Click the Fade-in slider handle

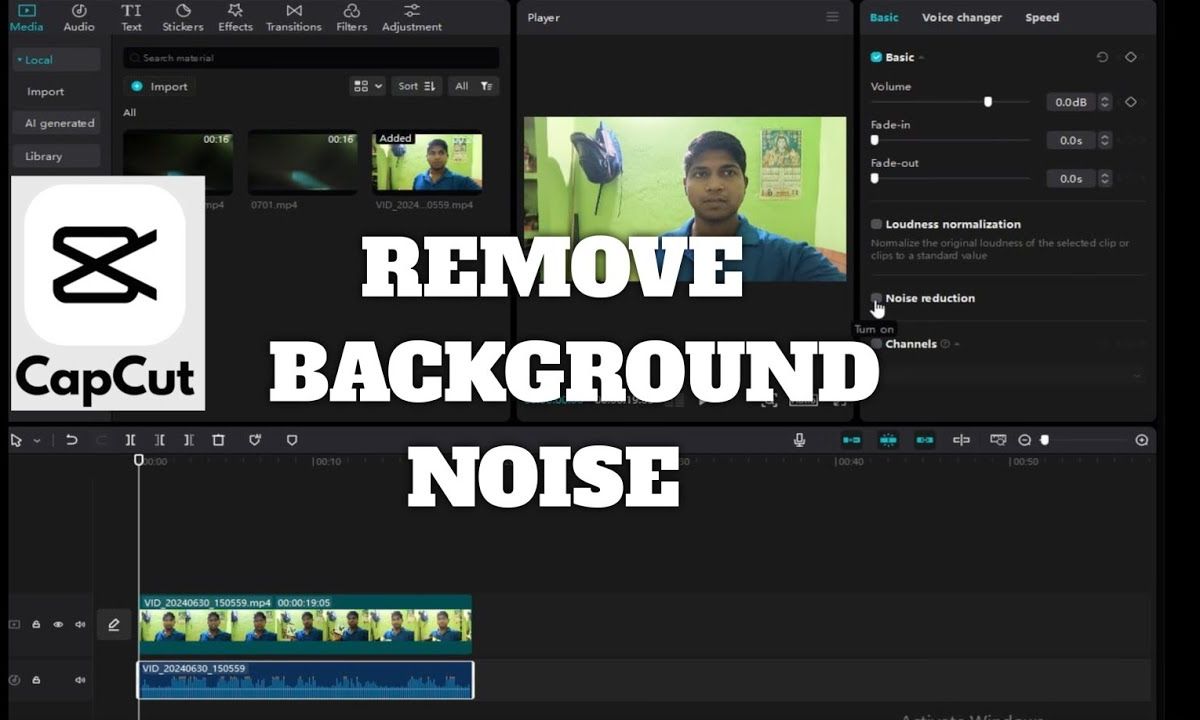875,140
